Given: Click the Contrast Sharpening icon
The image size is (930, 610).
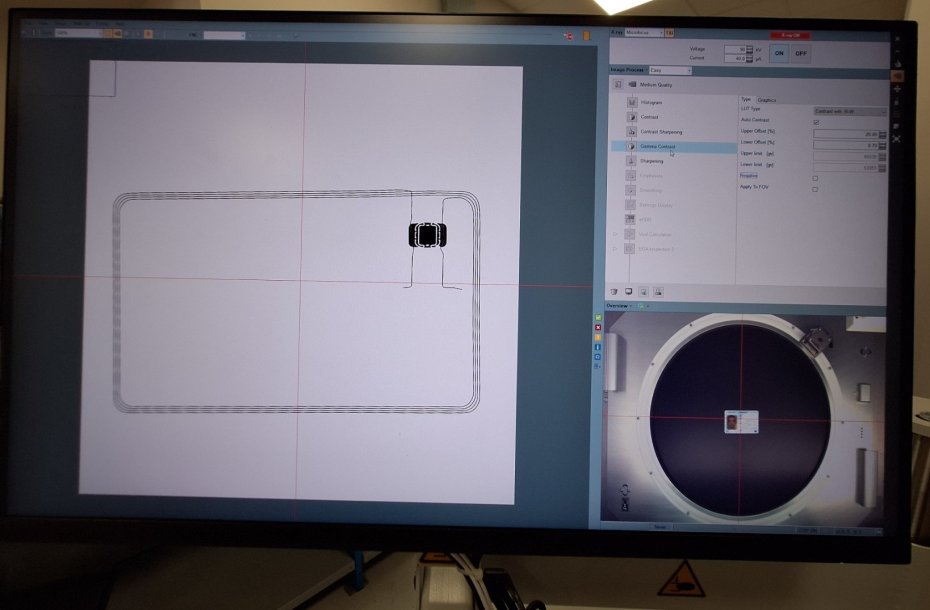Looking at the screenshot, I should tap(632, 132).
